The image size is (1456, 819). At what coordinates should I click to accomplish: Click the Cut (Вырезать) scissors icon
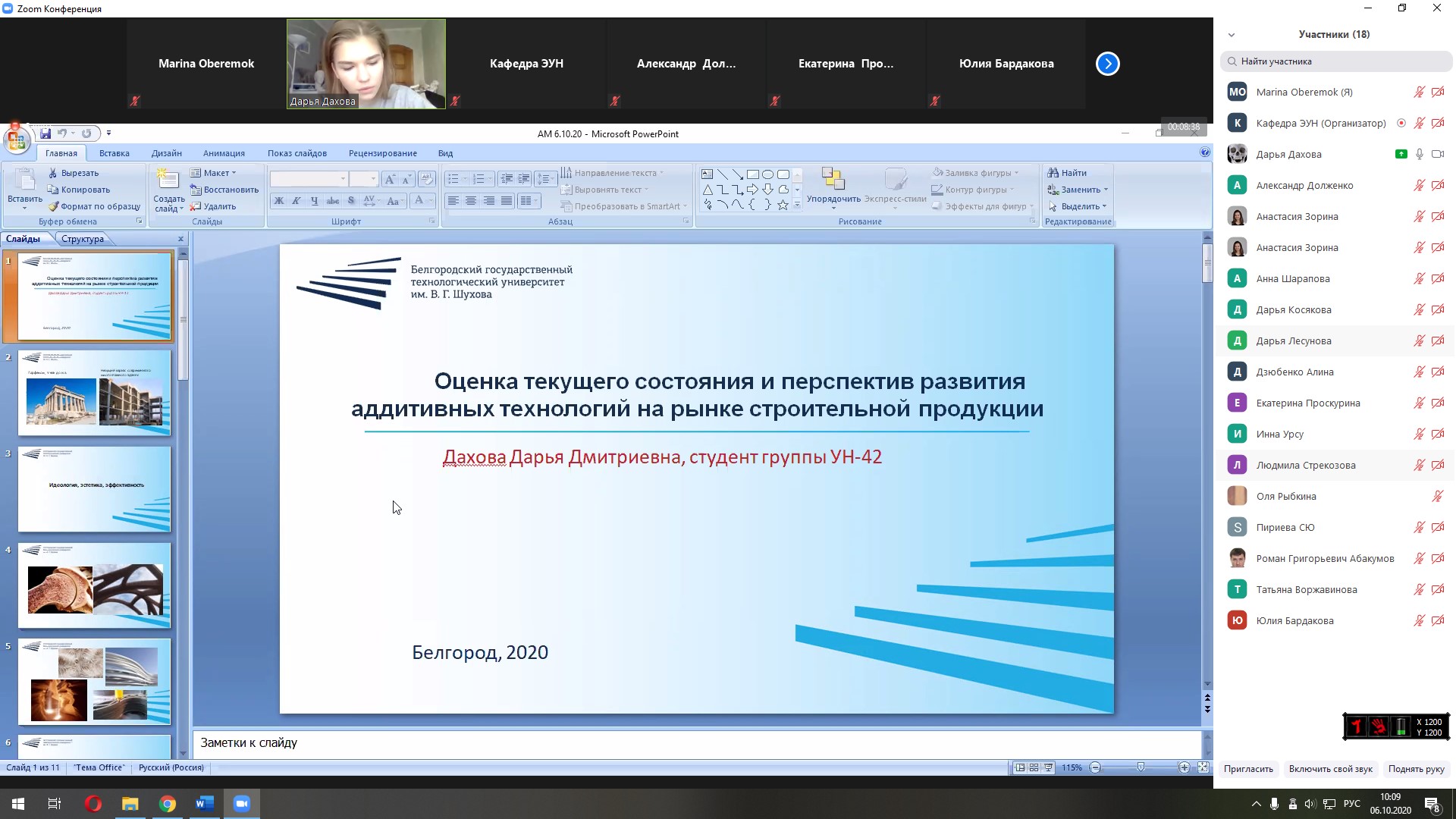click(x=53, y=173)
